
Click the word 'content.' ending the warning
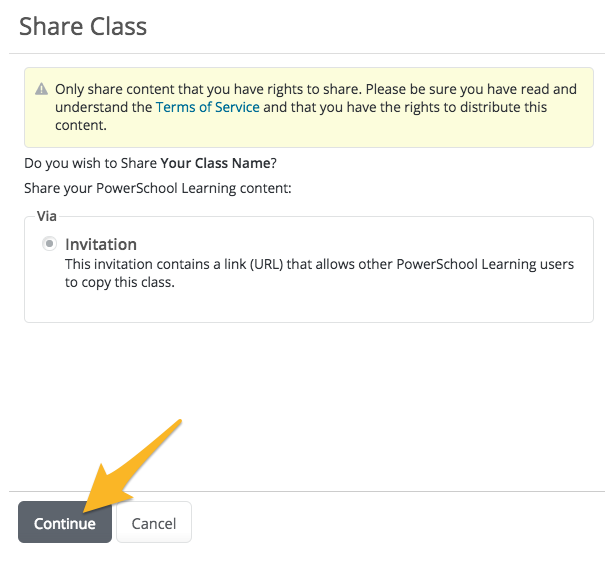81,125
